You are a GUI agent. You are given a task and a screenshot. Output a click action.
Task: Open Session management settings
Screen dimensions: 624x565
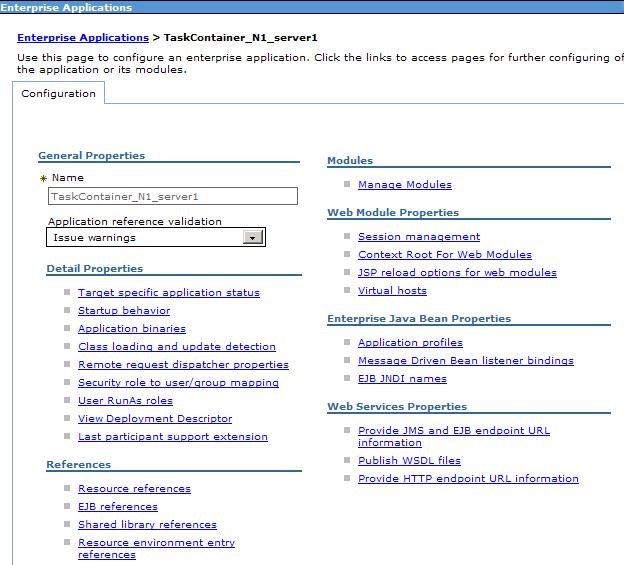point(419,237)
